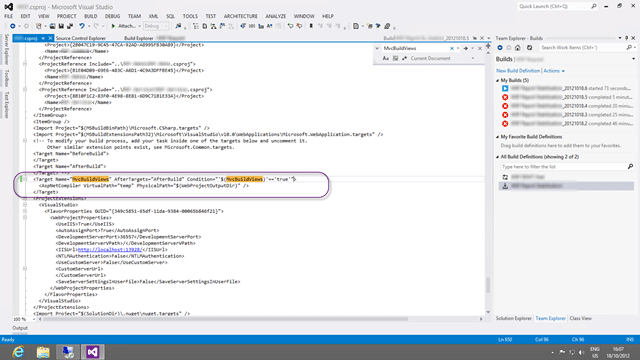Collapse the MvcBuildViews Target node
Screen dimensions: 640x360
25,179
